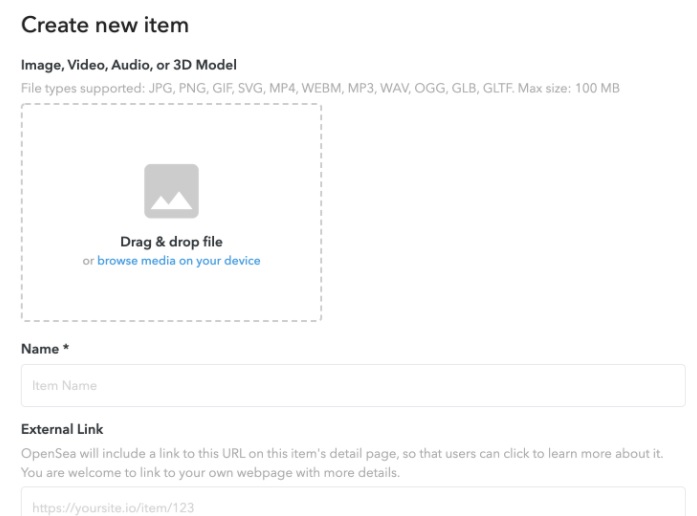
Task: Click the Item Name placeholder text
Action: tap(64, 385)
